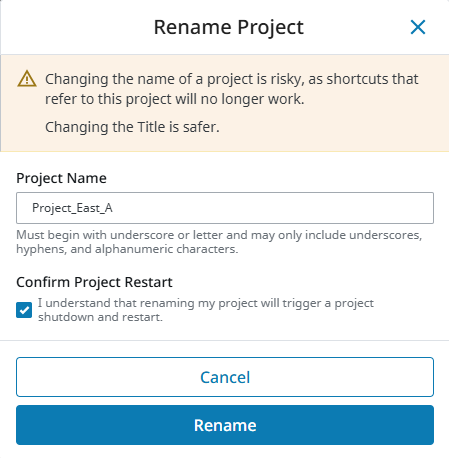Click the 'refer to this project will no longer work' line
449x458 pixels.
175,99
